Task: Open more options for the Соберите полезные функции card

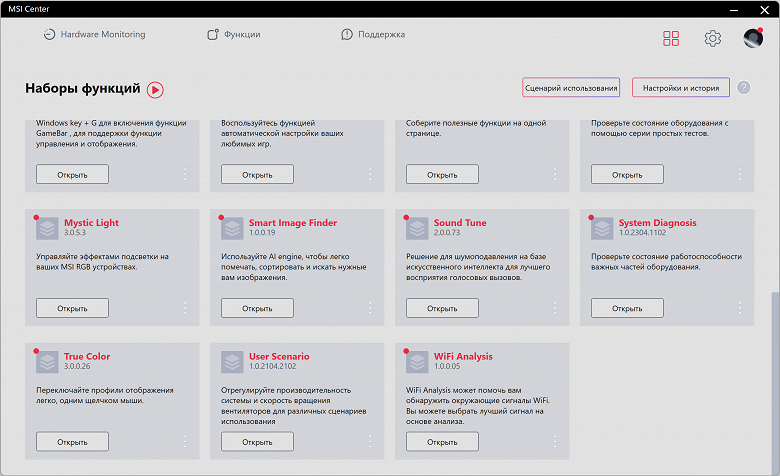Action: pos(555,174)
